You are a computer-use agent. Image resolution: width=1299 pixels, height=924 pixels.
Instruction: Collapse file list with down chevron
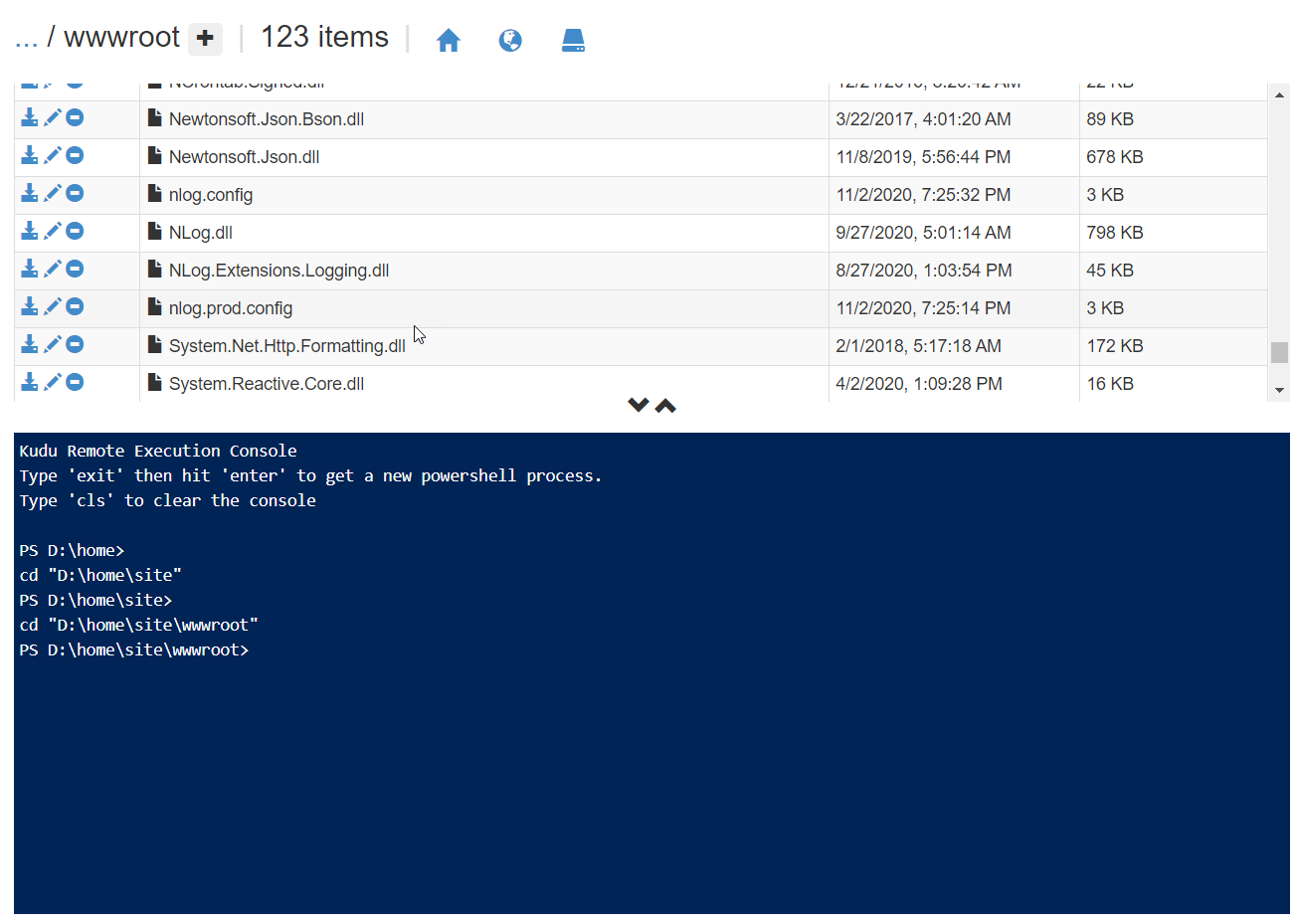(639, 405)
